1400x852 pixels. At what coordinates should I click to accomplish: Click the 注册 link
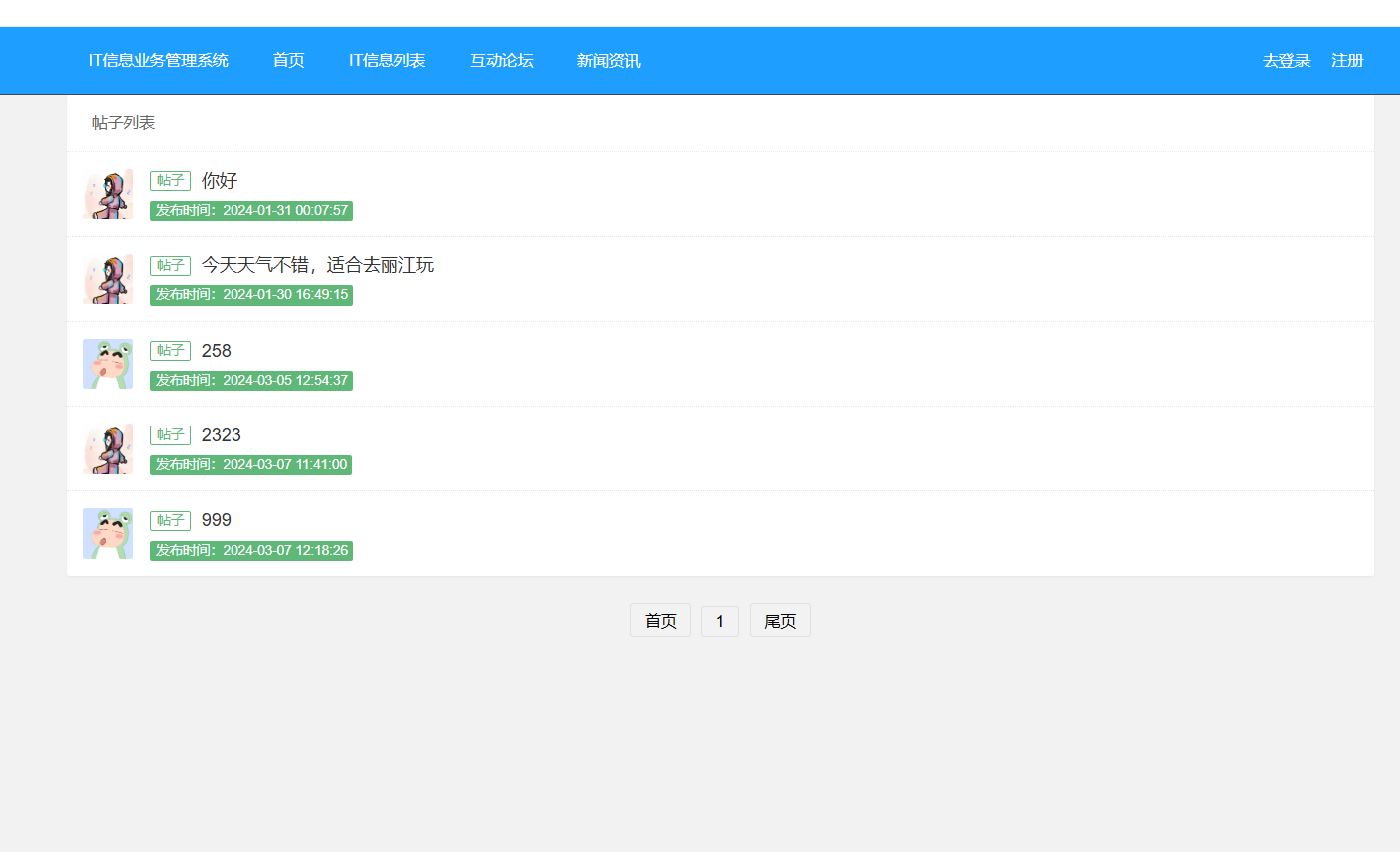(x=1347, y=61)
